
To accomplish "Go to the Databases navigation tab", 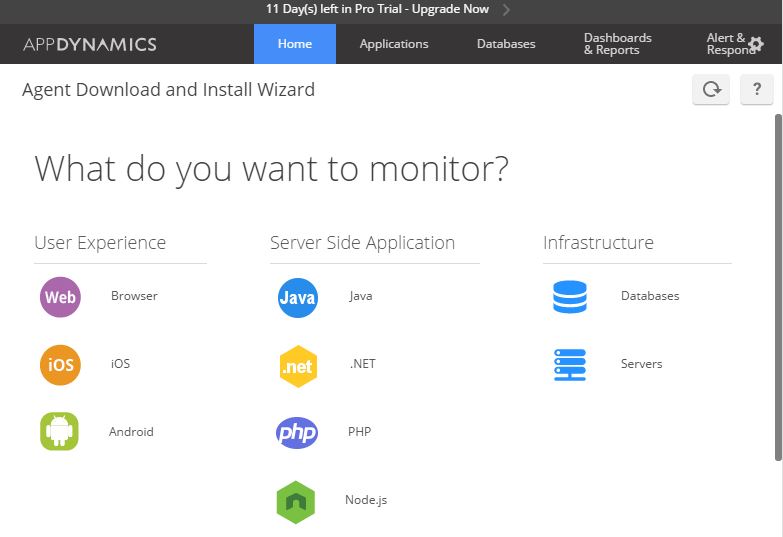I will pyautogui.click(x=506, y=44).
